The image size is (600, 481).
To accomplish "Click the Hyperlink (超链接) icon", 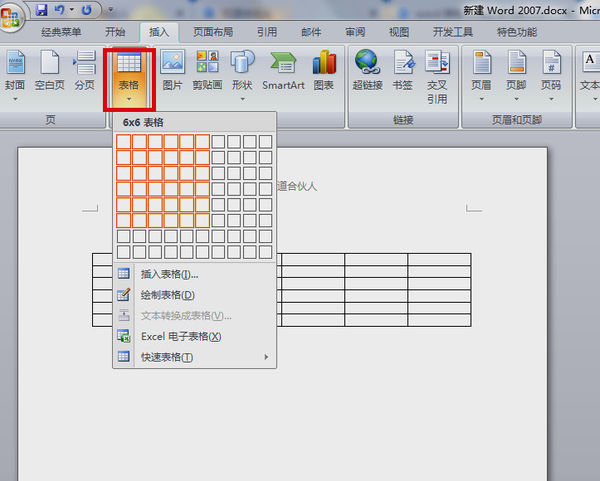I will click(367, 70).
